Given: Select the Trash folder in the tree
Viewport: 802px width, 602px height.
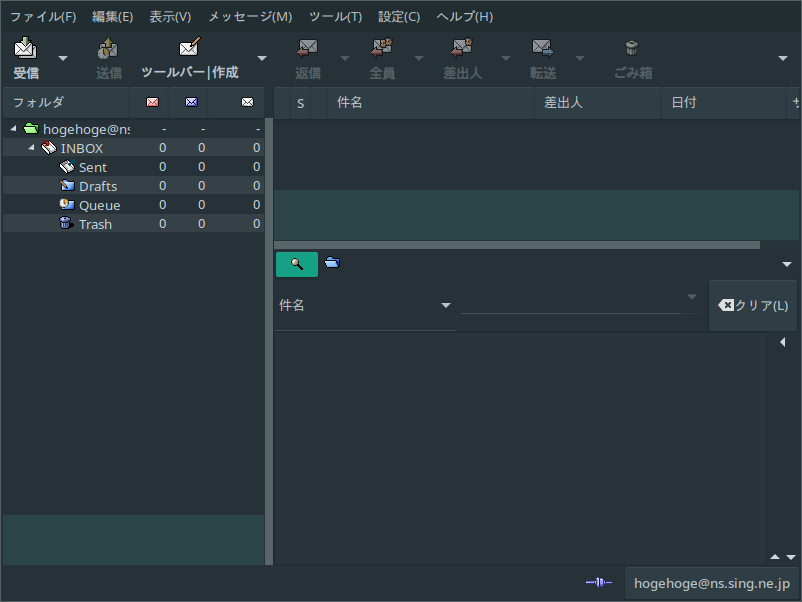Looking at the screenshot, I should point(95,224).
